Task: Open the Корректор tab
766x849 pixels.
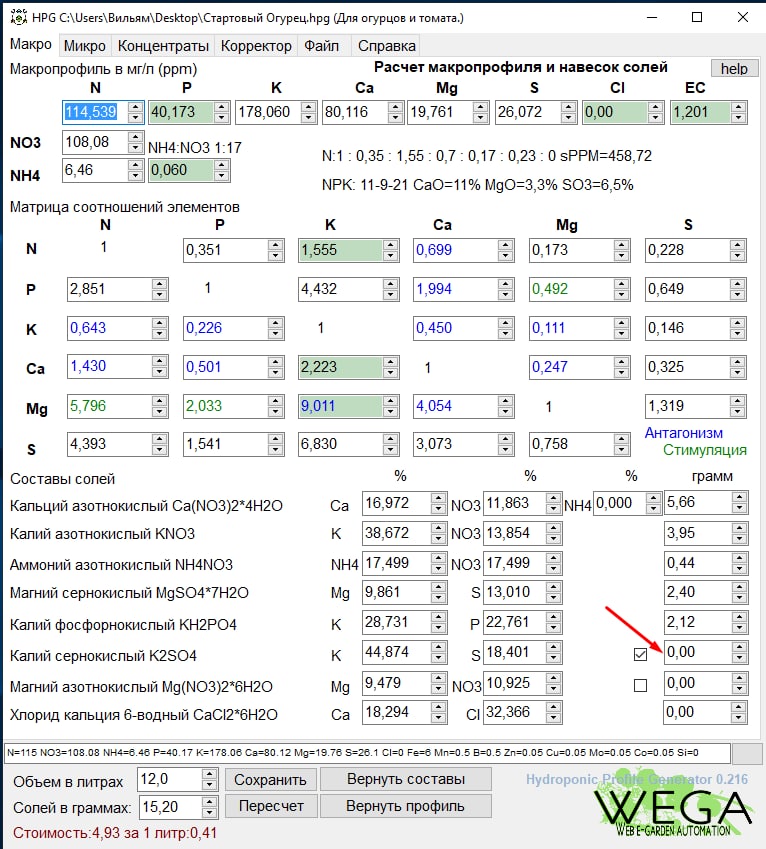Action: pos(256,46)
